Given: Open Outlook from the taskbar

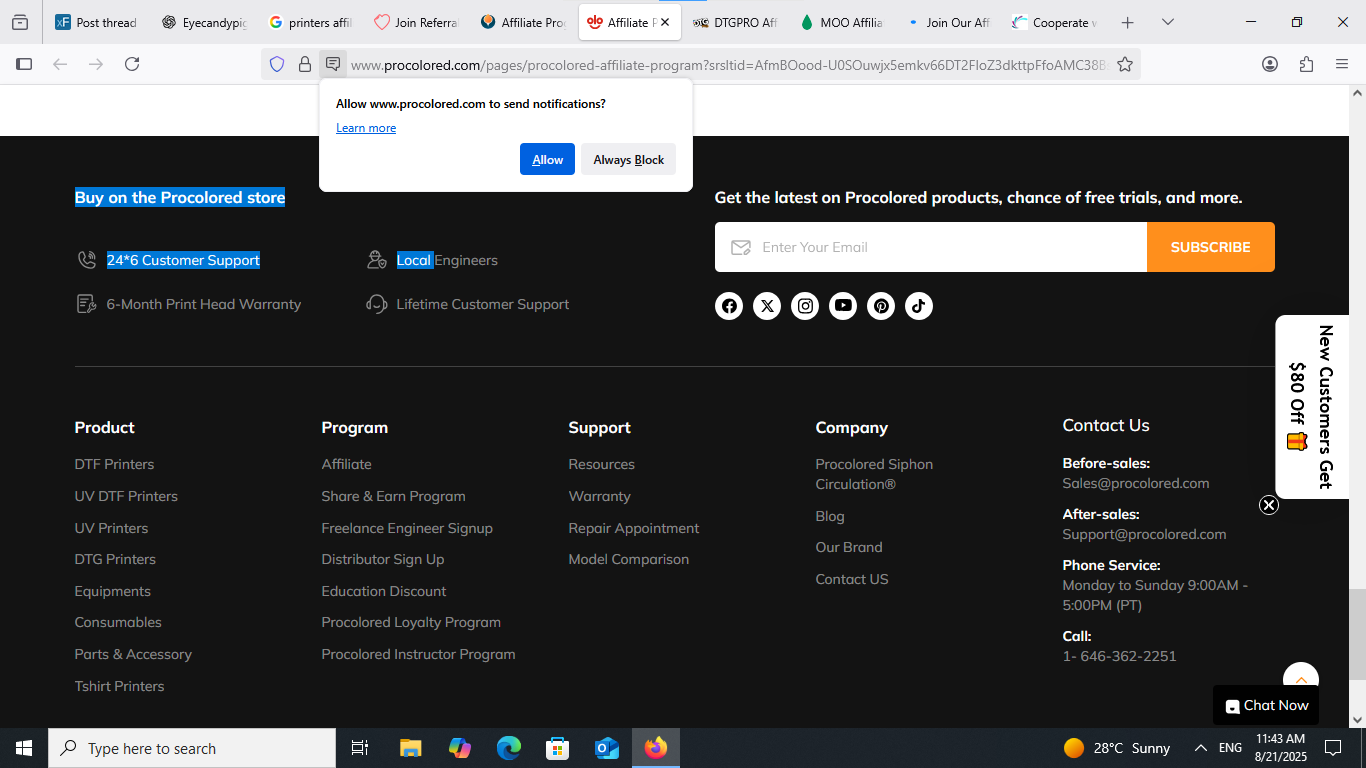Looking at the screenshot, I should [607, 748].
